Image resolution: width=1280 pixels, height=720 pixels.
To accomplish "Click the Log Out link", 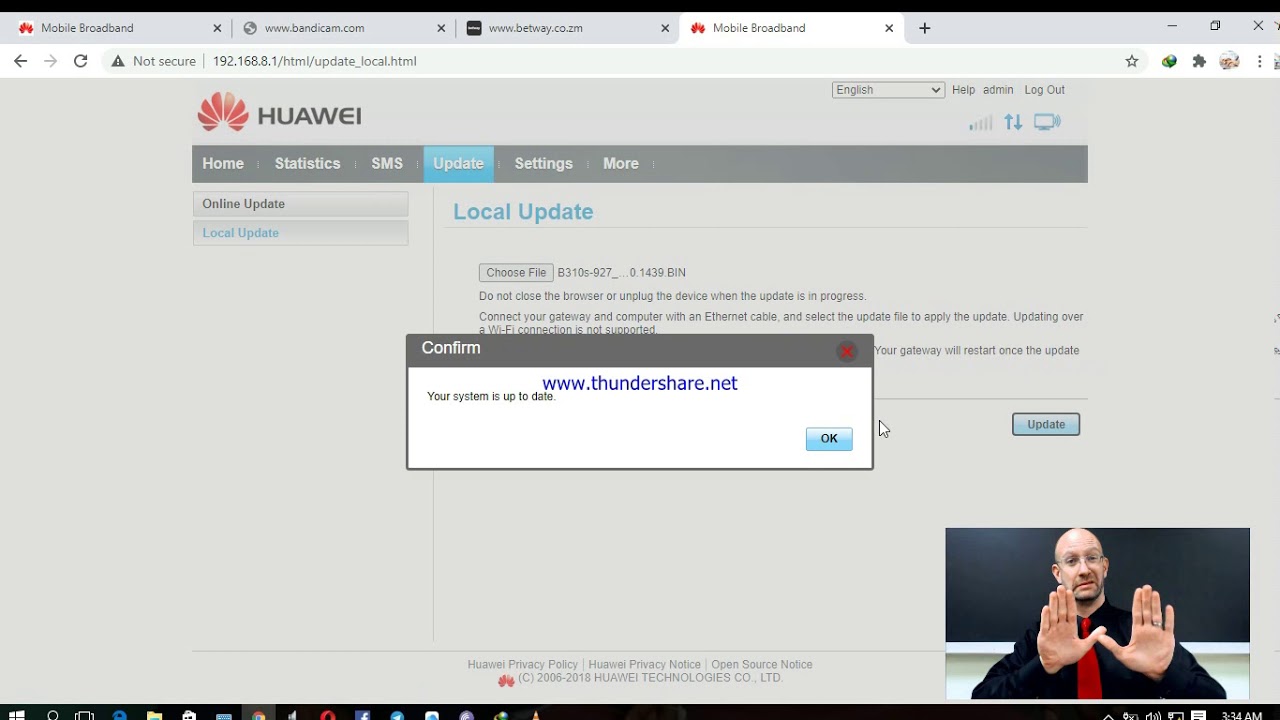I will (x=1044, y=90).
